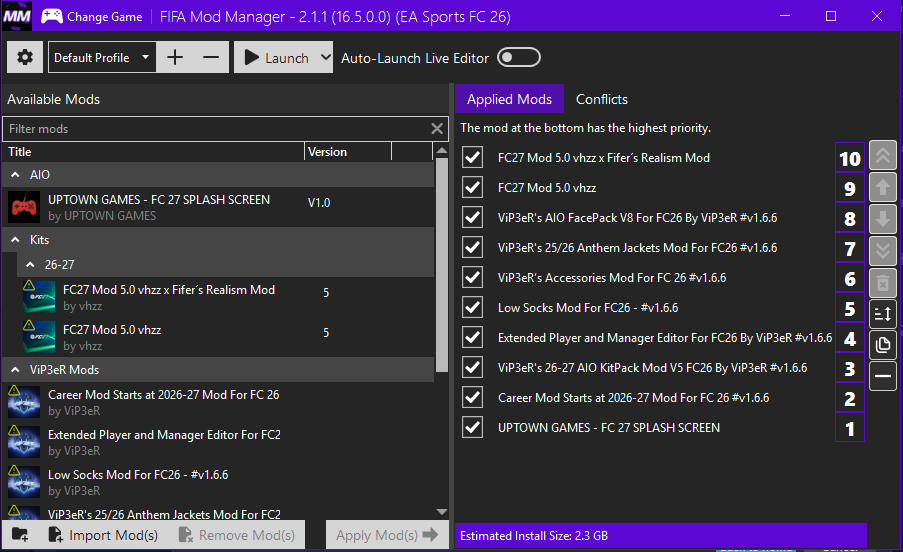The width and height of the screenshot is (903, 552).
Task: Click the available mods list scrollbar thumb
Action: [442, 265]
